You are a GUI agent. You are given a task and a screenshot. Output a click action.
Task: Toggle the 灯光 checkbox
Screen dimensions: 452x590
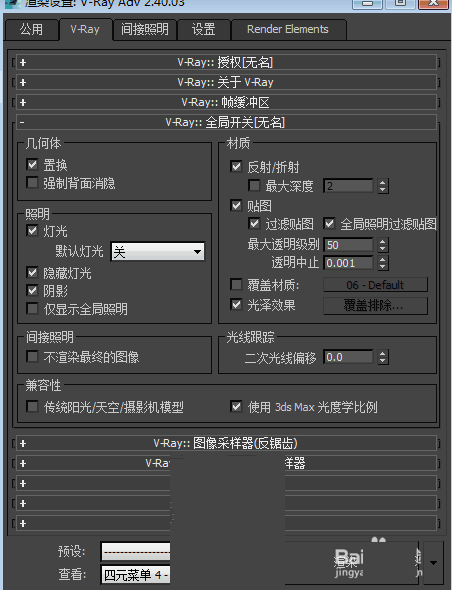32,230
